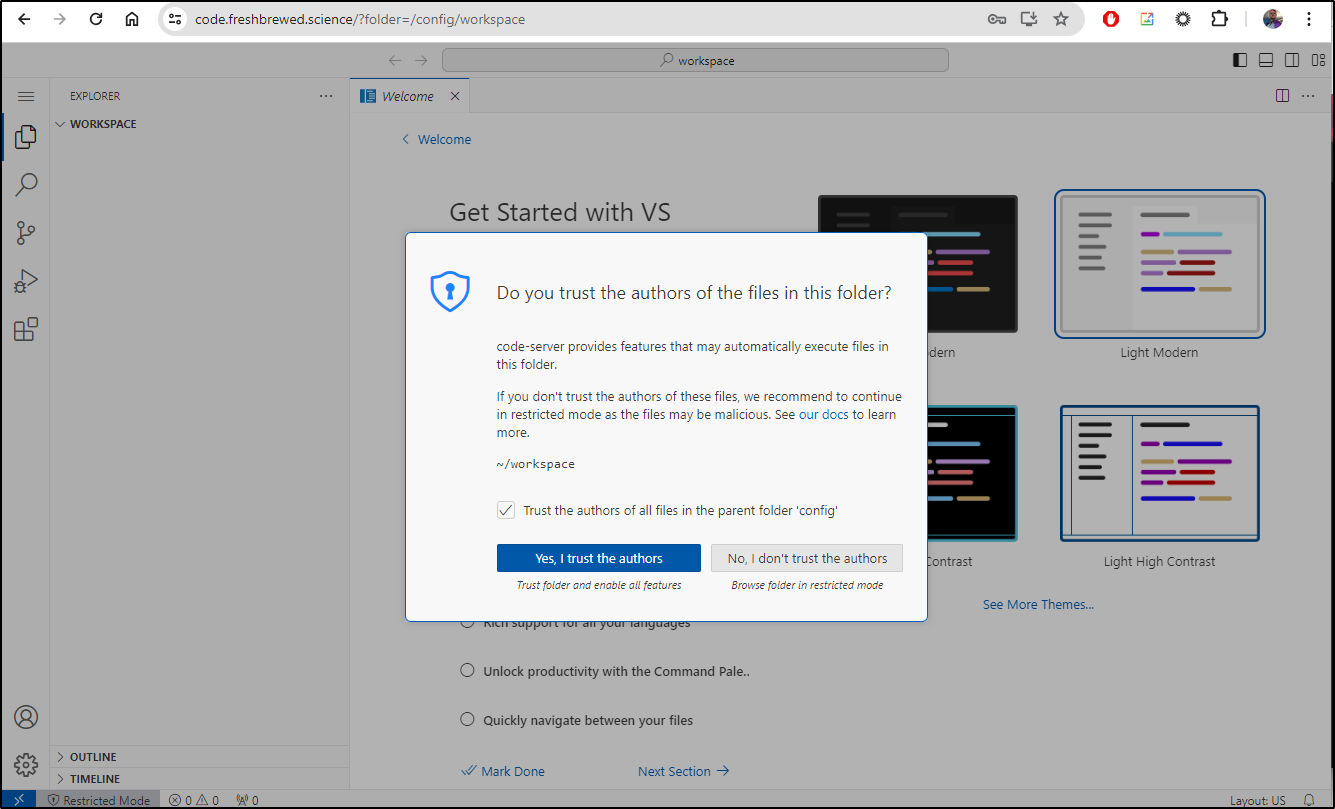Image resolution: width=1335 pixels, height=809 pixels.
Task: Close the Welcome tab
Action: tap(455, 96)
